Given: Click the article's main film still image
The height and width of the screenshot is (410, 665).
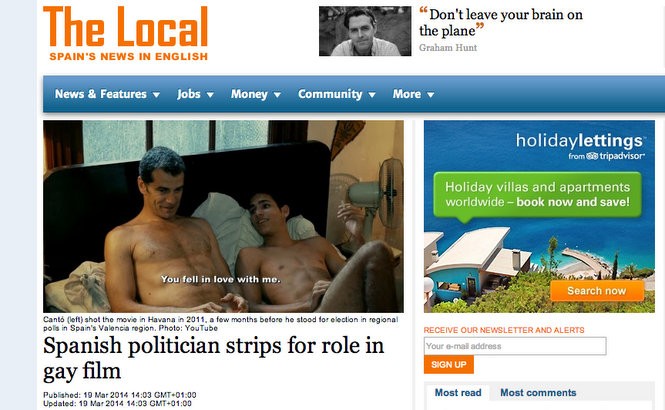Looking at the screenshot, I should [223, 216].
